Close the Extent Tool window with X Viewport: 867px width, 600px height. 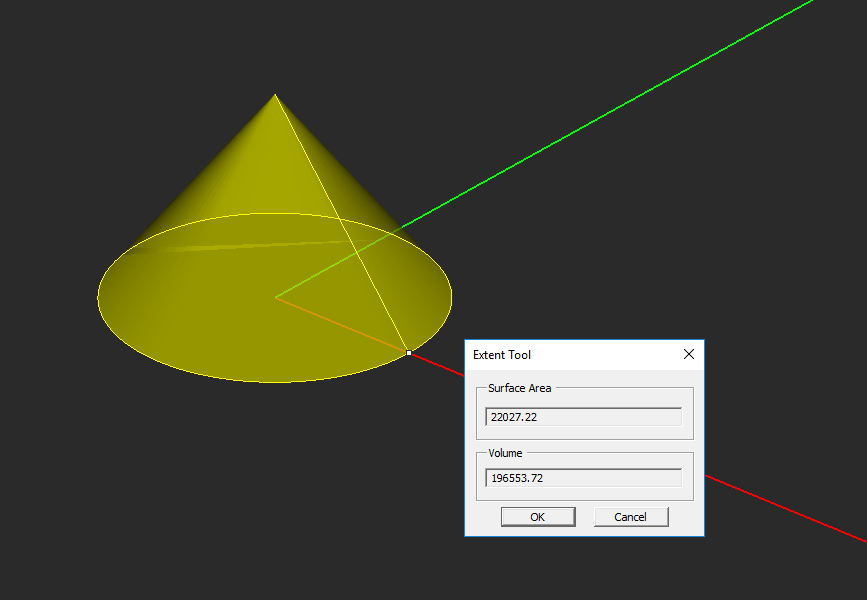pos(689,354)
